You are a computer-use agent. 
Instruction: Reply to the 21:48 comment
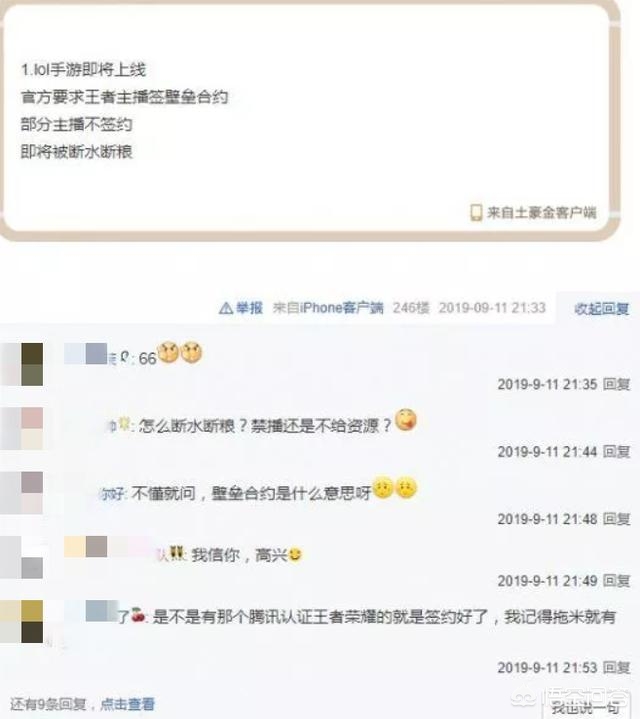pyautogui.click(x=616, y=519)
